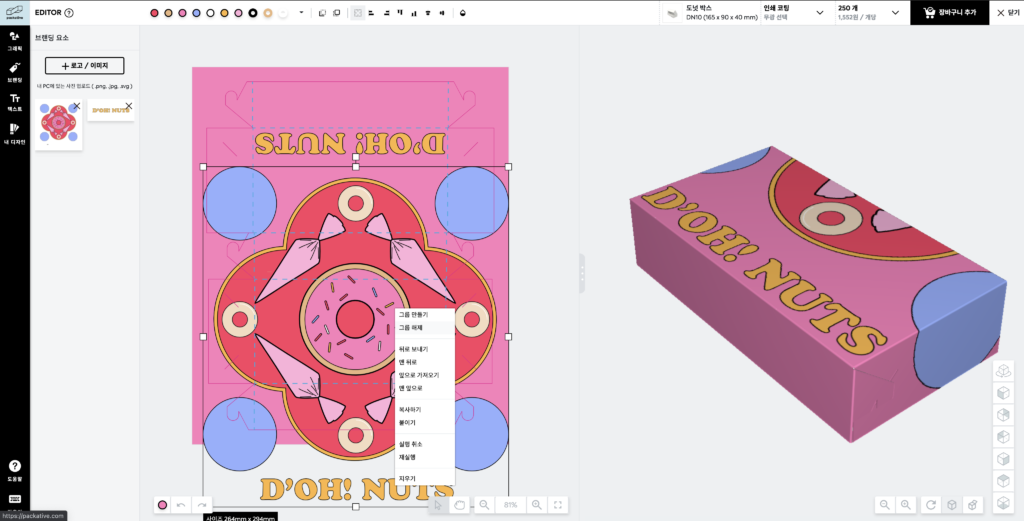Zoom in on the 3D preview
1024x521 pixels.
point(905,505)
